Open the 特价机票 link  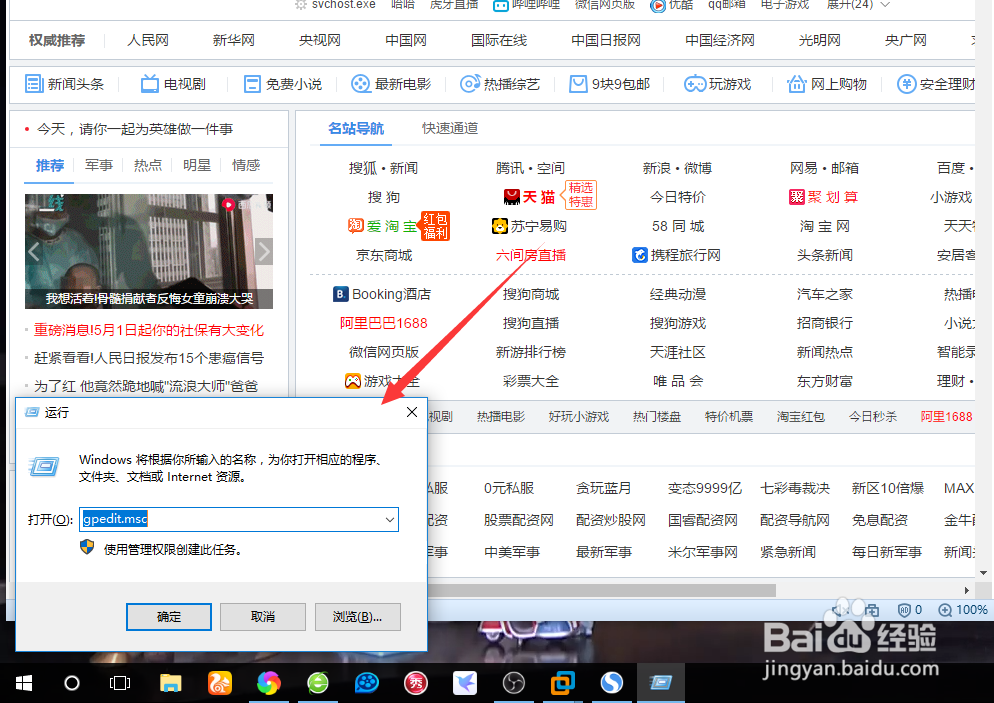728,416
